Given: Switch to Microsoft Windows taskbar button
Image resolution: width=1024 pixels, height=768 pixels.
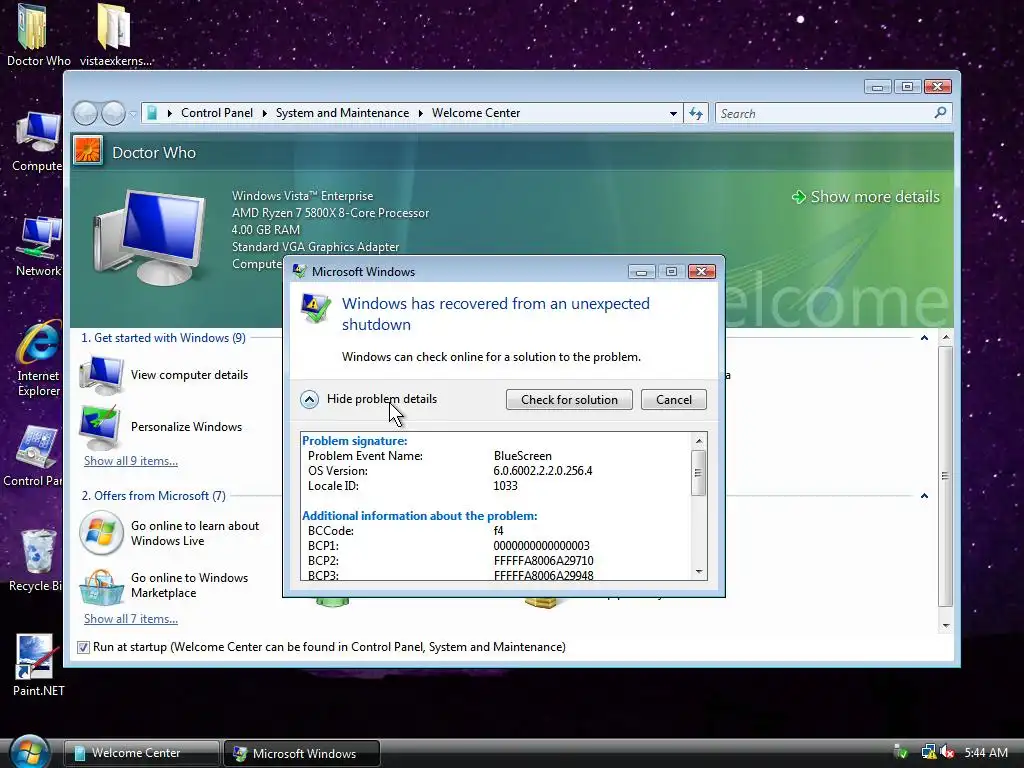Looking at the screenshot, I should 302,753.
